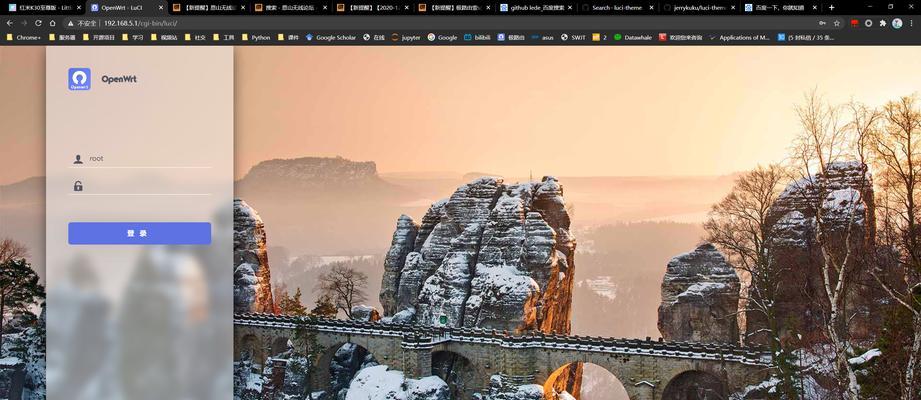Viewport: 921px width, 400px height.
Task: Click the blue 登录 login button
Action: point(140,233)
